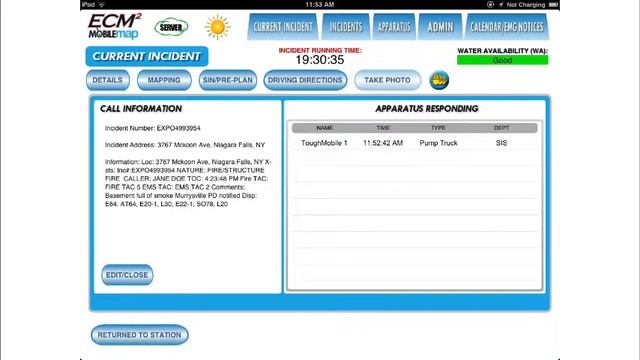Tap the Take Photo button
The image size is (640, 360).
(x=387, y=80)
